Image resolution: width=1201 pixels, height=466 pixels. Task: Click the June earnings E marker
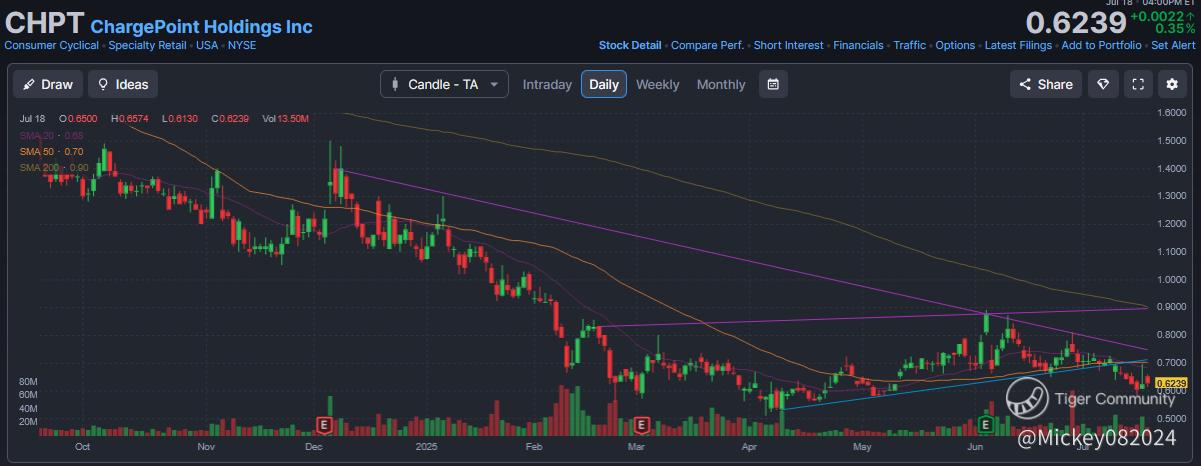click(985, 425)
